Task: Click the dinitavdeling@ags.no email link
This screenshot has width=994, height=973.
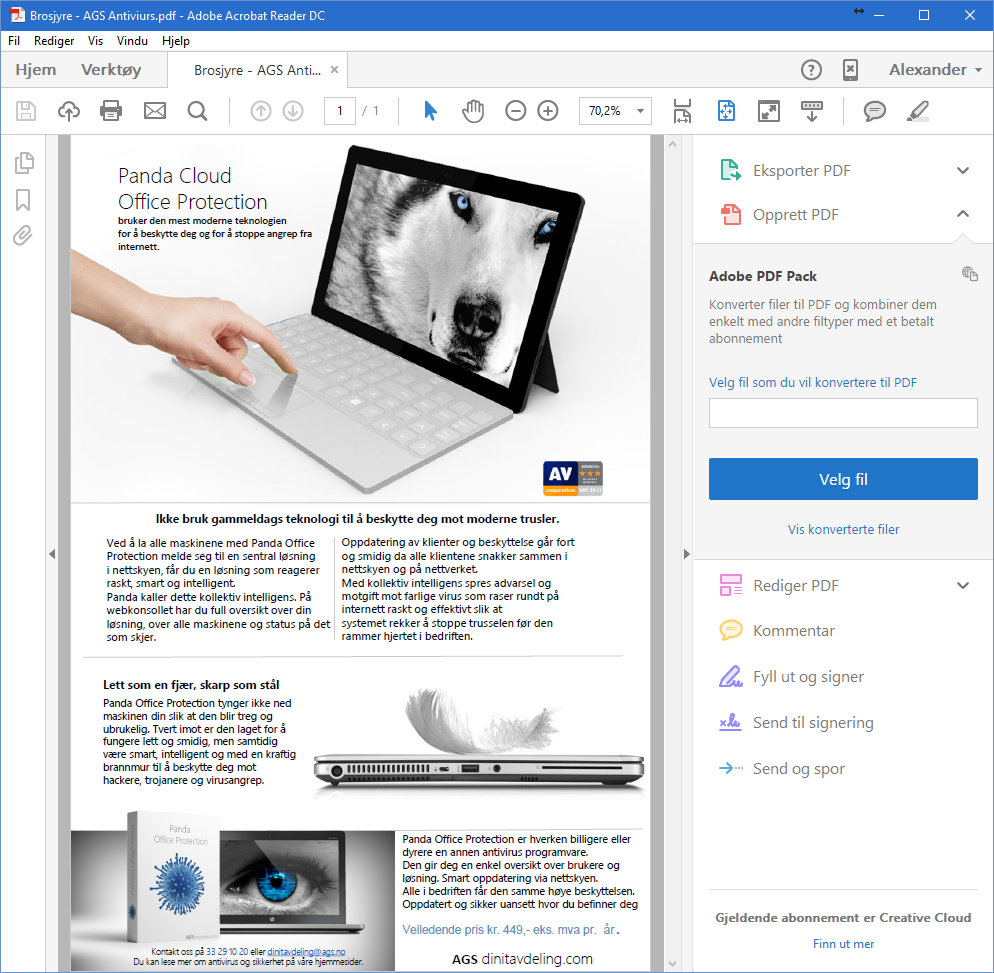Action: point(306,951)
